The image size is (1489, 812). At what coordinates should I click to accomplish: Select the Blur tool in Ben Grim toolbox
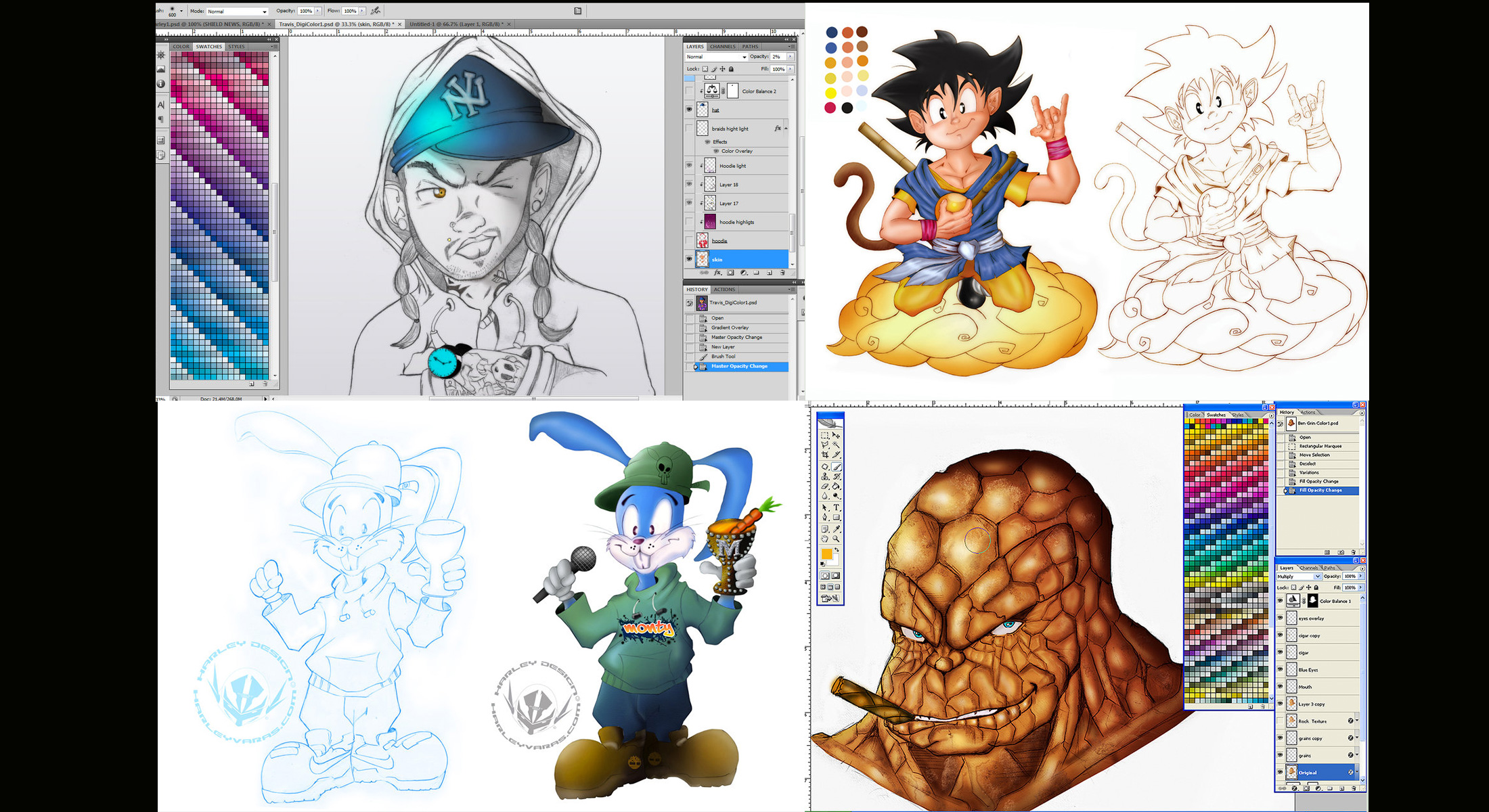tap(825, 495)
